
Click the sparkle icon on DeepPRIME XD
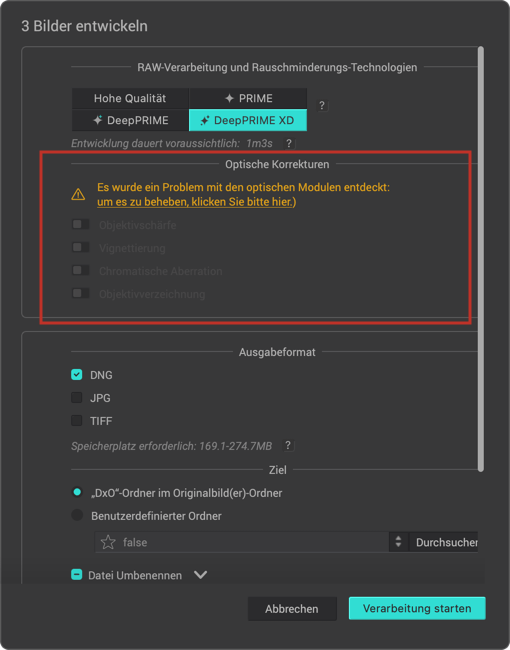coord(205,120)
